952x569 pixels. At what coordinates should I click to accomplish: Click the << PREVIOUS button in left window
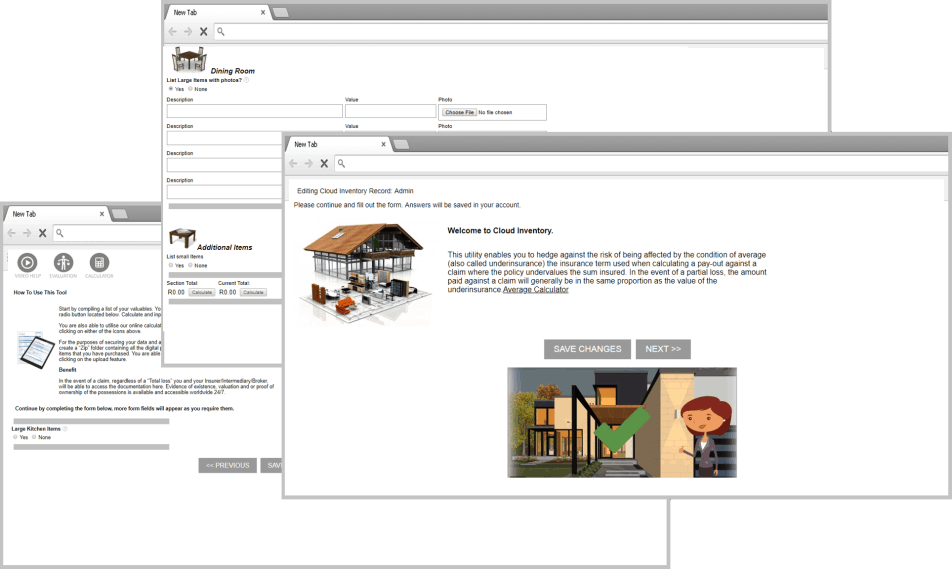(x=228, y=465)
